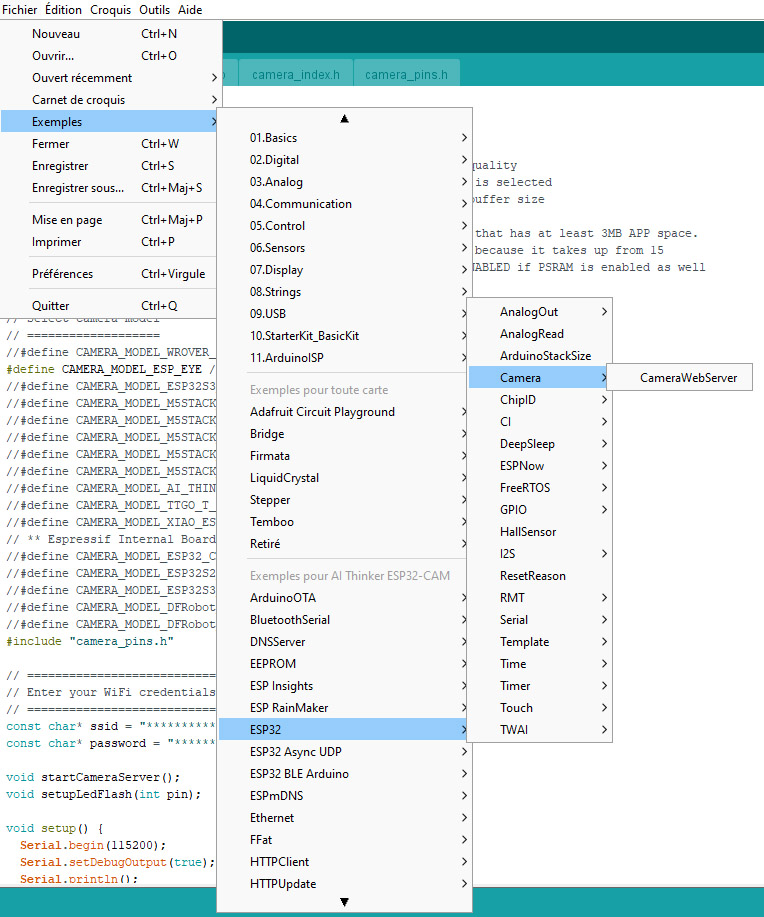Open 09.USB examples submenu
This screenshot has height=917, width=764.
(345, 314)
